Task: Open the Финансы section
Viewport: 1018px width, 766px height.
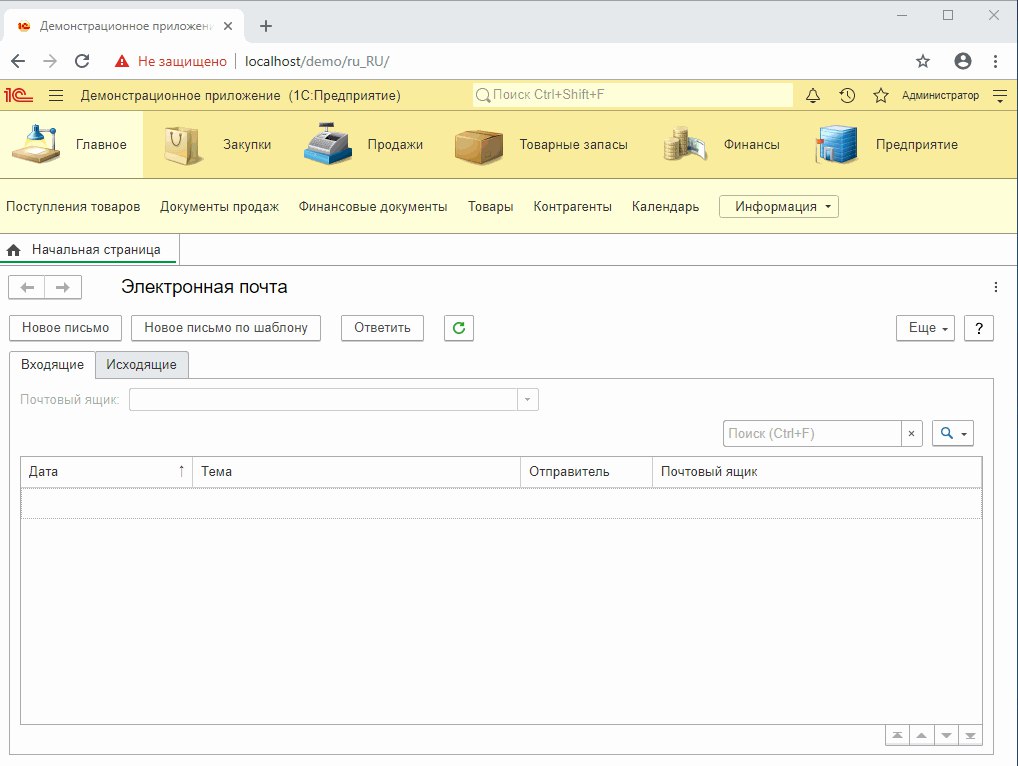Action: [x=722, y=145]
